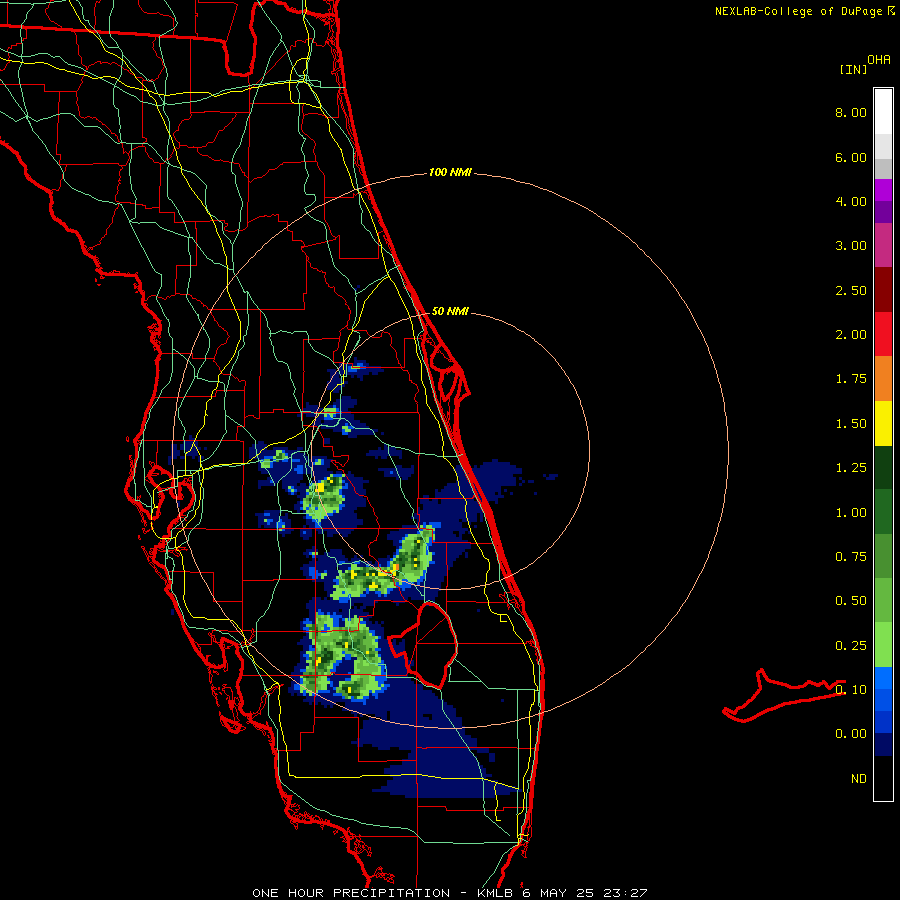This screenshot has width=900, height=900.
Task: Click the 1.75 legend value
Action: click(x=851, y=379)
